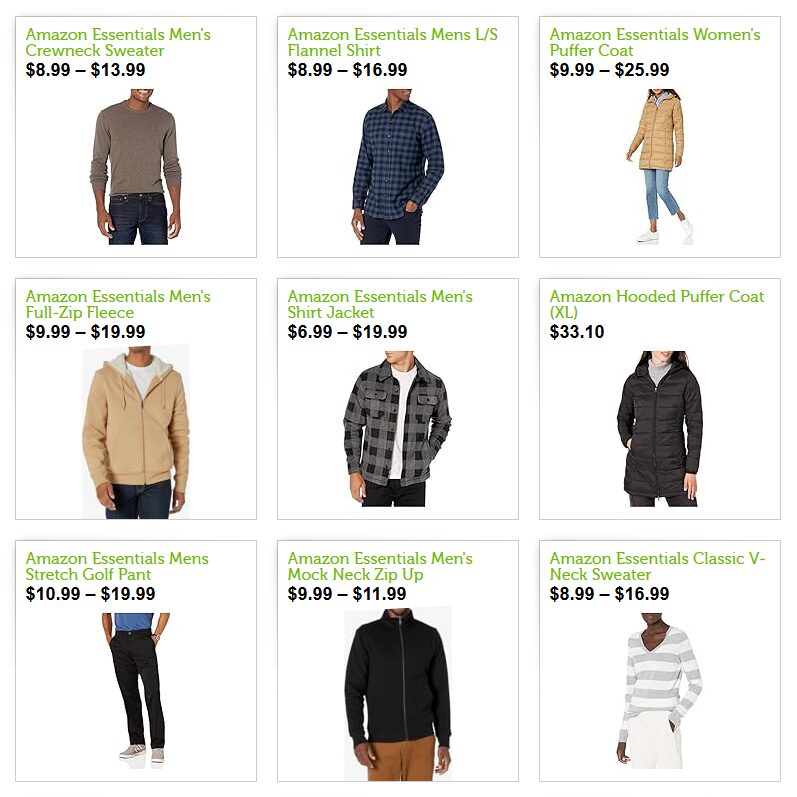Click the black hooded puffer coat image
Viewport: 797px width, 797px height.
click(x=660, y=428)
